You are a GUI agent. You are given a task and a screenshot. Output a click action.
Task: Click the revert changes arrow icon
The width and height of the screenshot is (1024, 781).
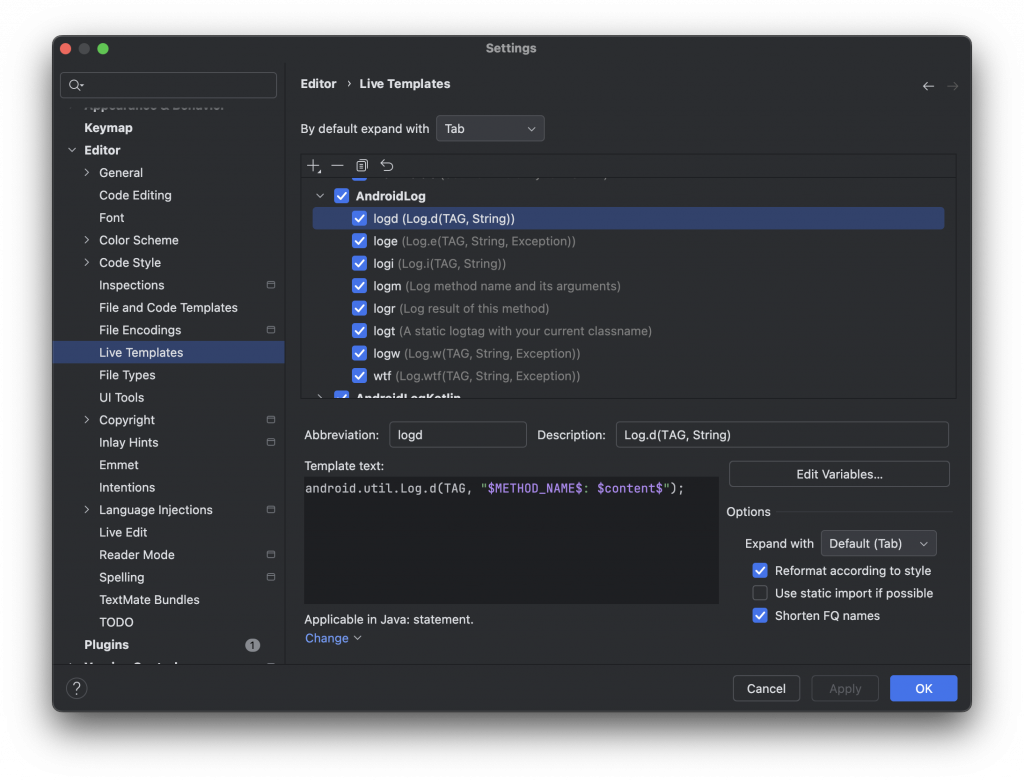click(x=387, y=166)
